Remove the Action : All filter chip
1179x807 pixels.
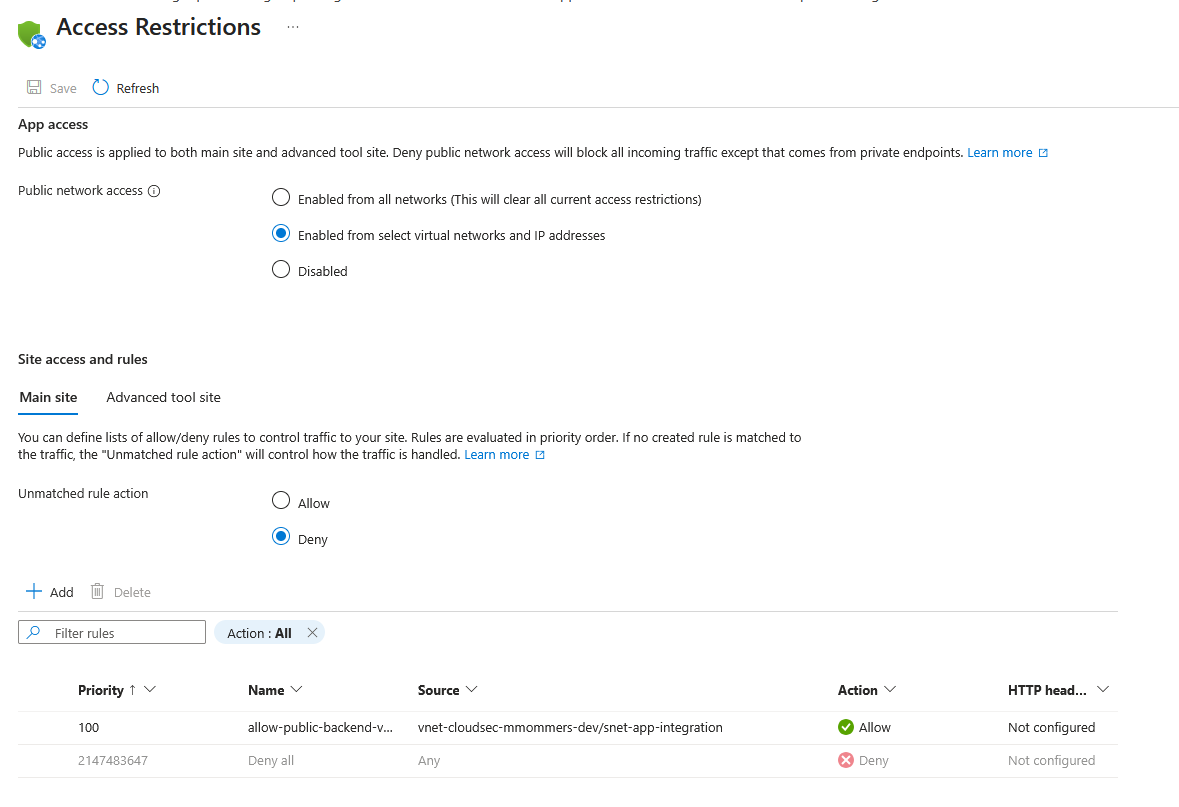pos(312,633)
